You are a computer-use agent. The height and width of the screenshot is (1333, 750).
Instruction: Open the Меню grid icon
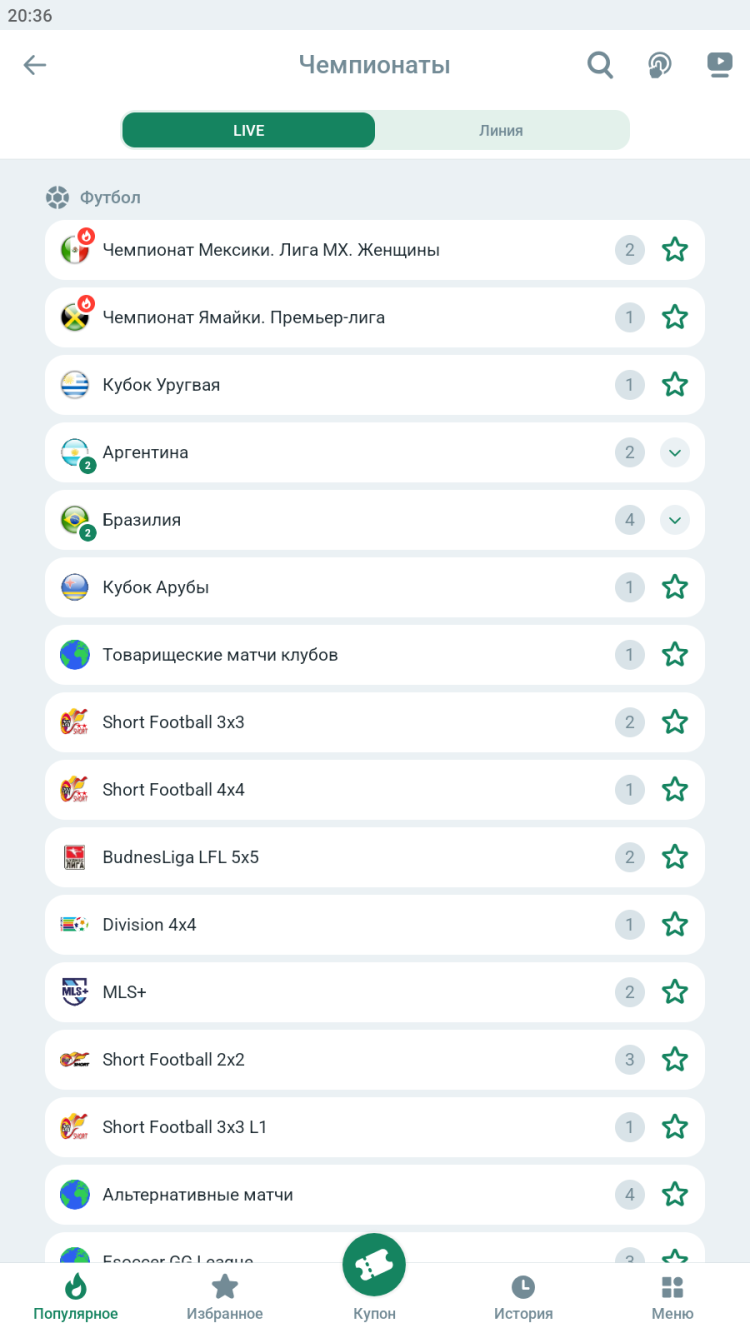[x=672, y=1287]
